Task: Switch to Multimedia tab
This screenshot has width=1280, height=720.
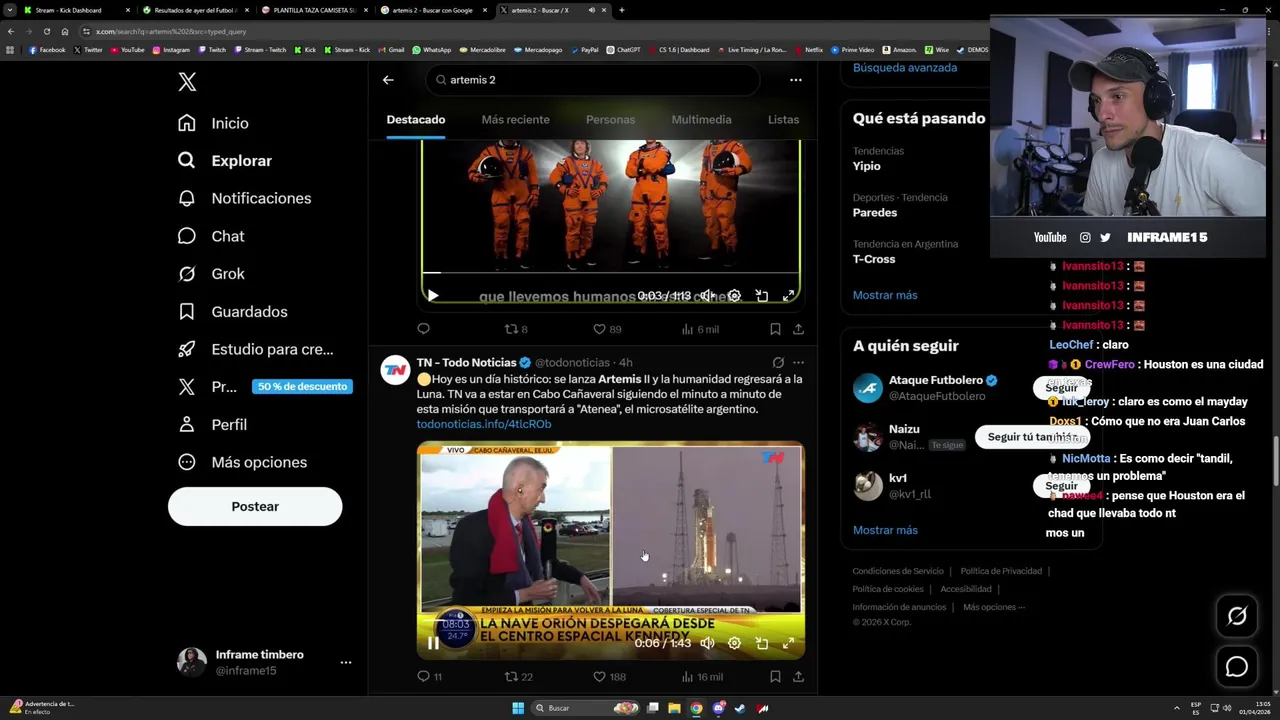Action: 701,120
